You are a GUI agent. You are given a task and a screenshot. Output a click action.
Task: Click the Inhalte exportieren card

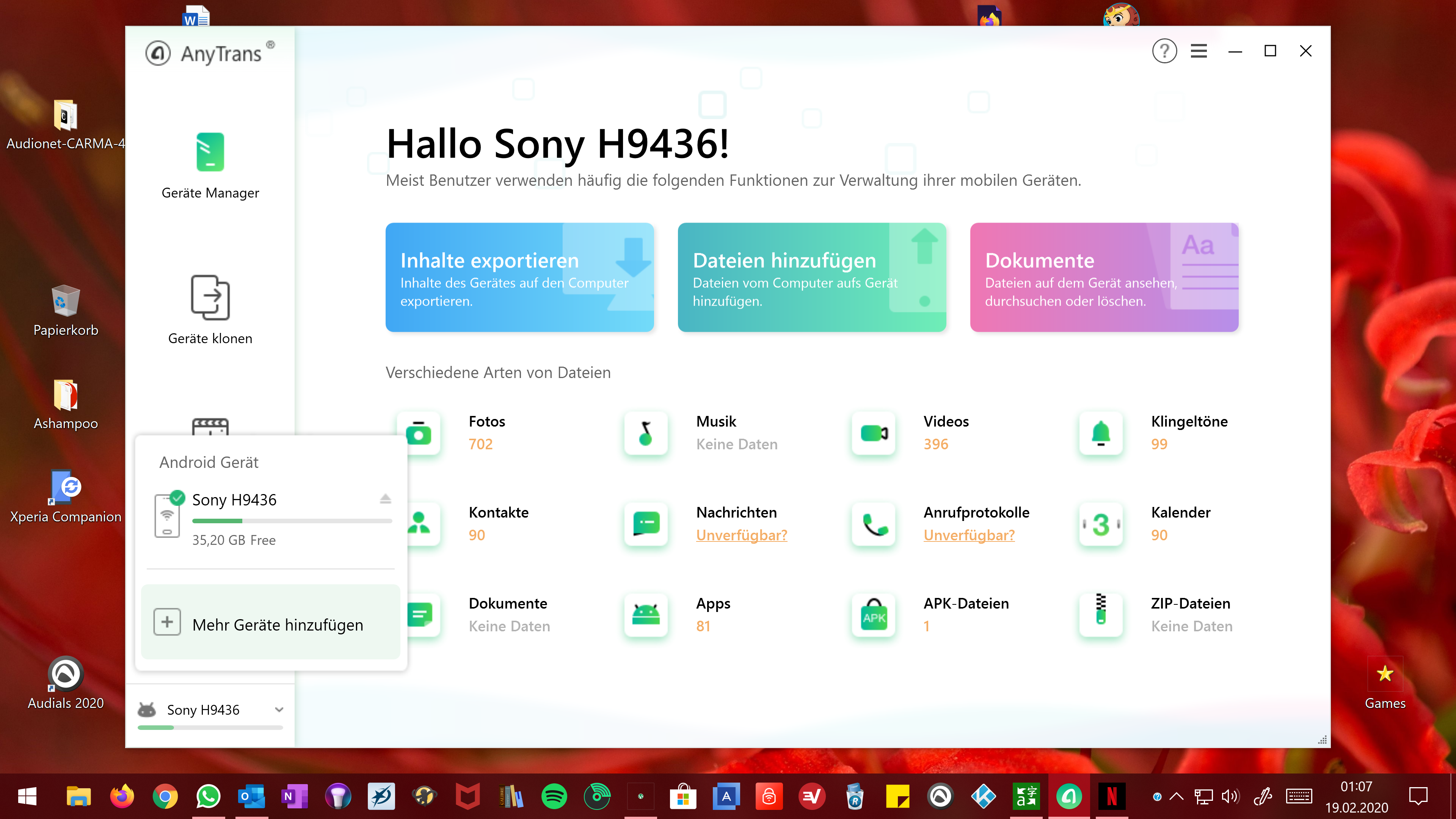point(519,277)
